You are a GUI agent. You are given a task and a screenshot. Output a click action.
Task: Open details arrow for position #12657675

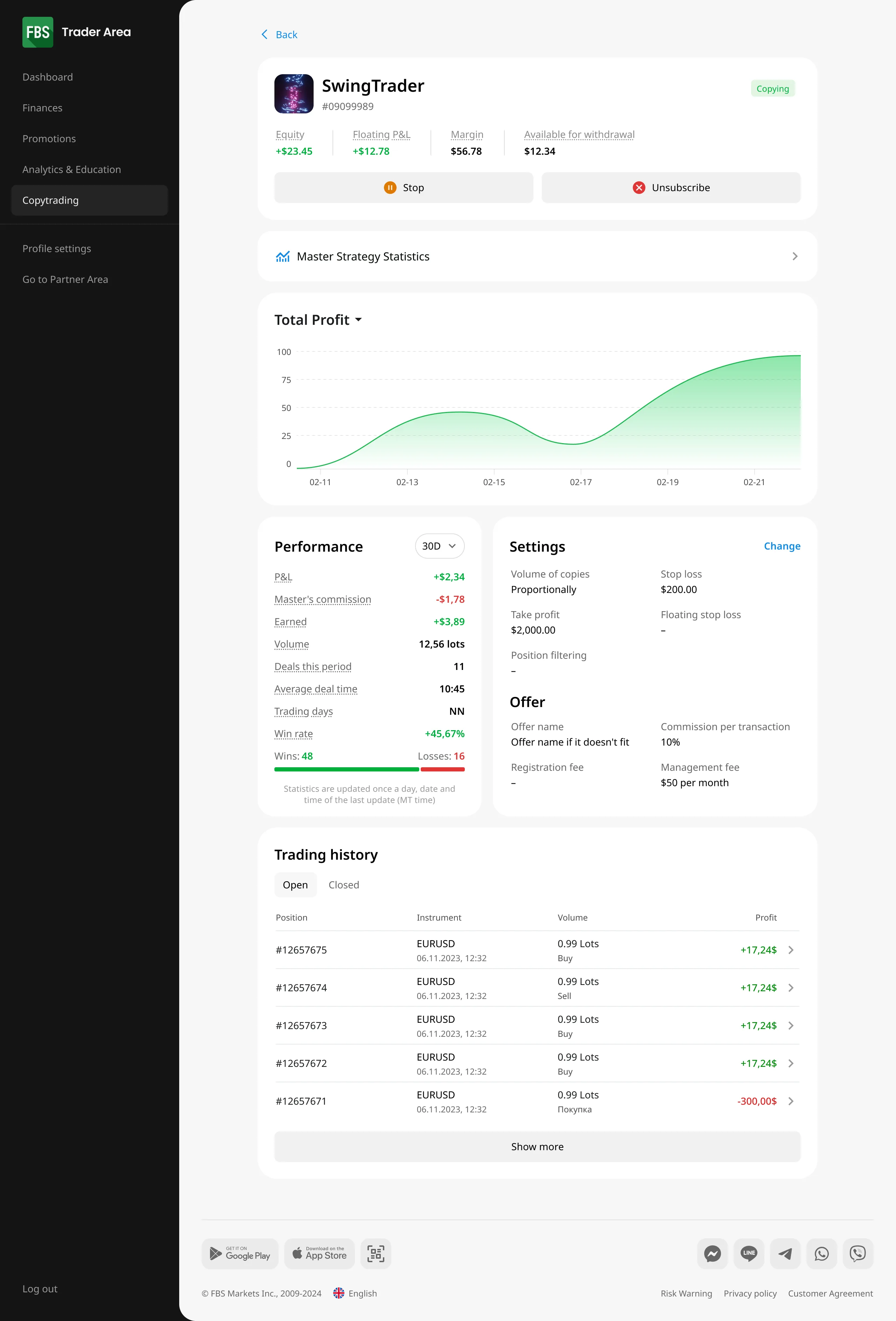(791, 950)
